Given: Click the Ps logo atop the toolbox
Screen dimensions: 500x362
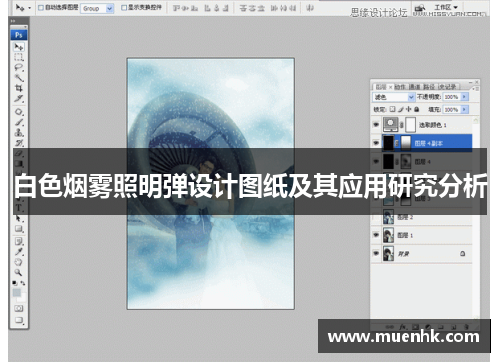Looking at the screenshot, I should (19, 35).
